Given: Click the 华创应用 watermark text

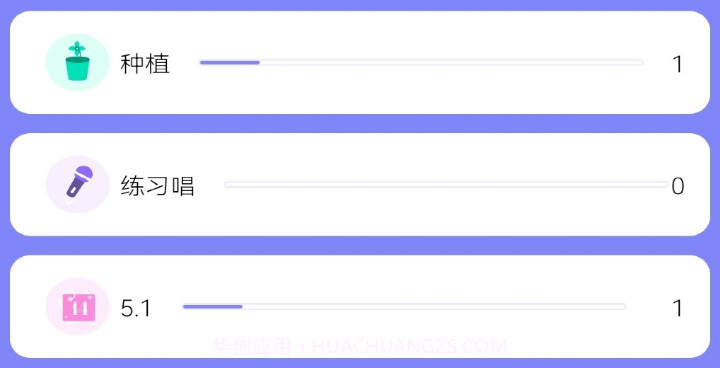Looking at the screenshot, I should (x=252, y=346).
